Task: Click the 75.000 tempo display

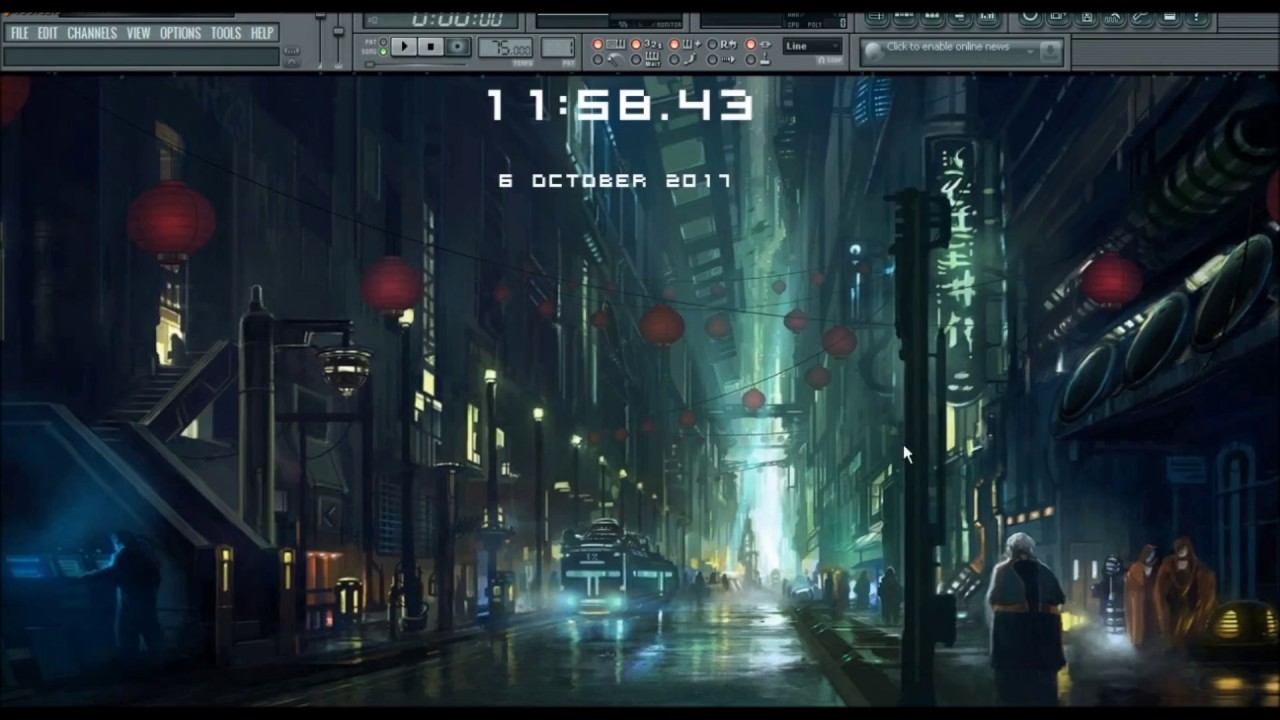Action: tap(505, 47)
